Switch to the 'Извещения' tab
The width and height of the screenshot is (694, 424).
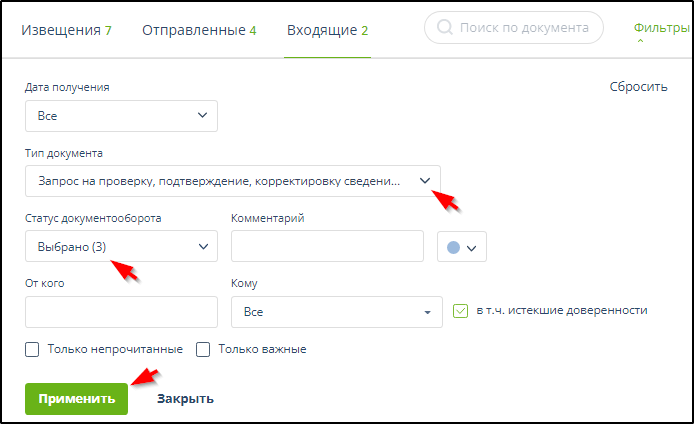pyautogui.click(x=65, y=30)
